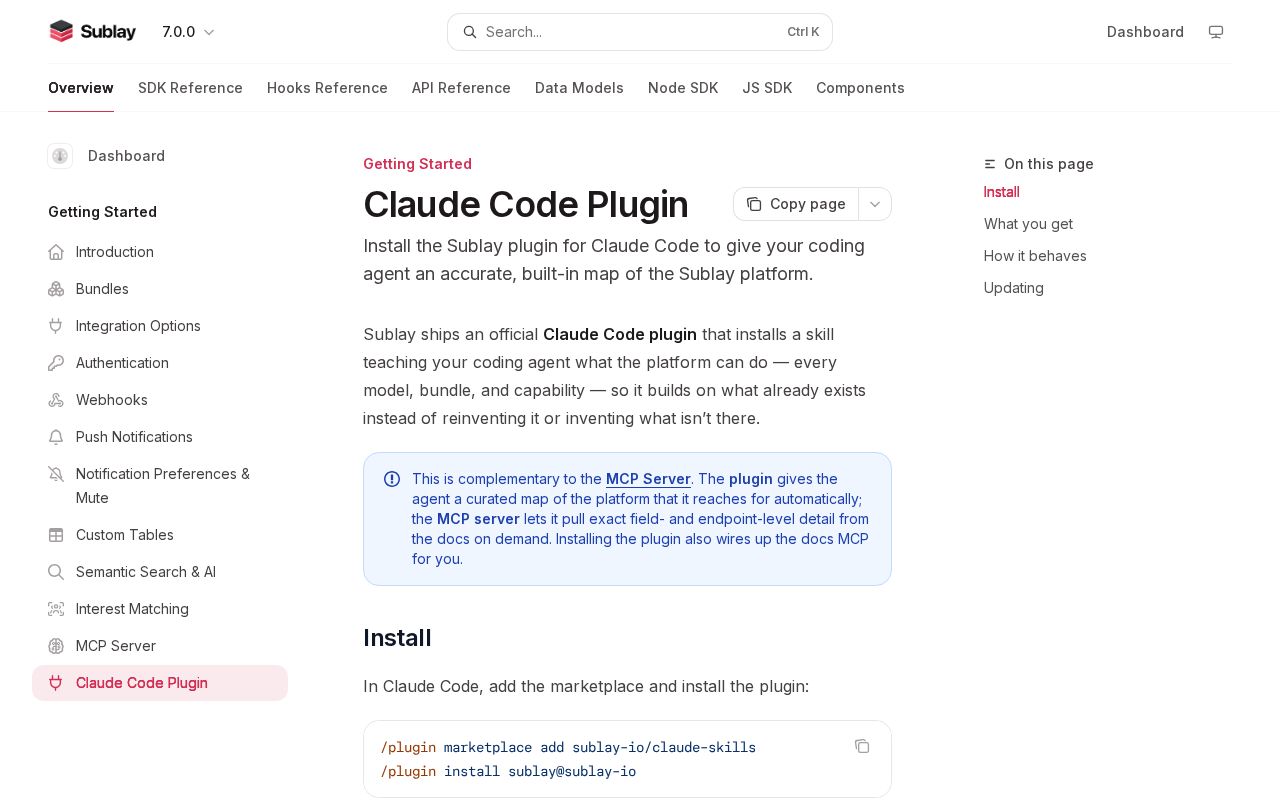
Task: Click the MCP Server icon in sidebar
Action: 56,646
